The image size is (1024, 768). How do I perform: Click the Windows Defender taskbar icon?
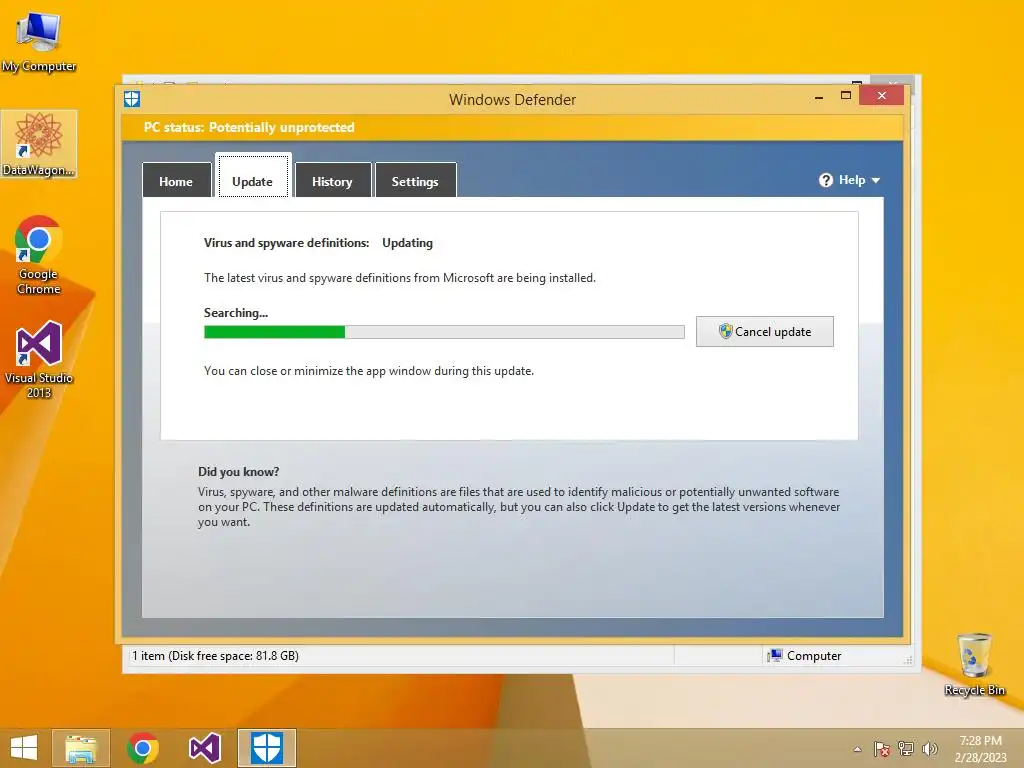click(x=266, y=748)
